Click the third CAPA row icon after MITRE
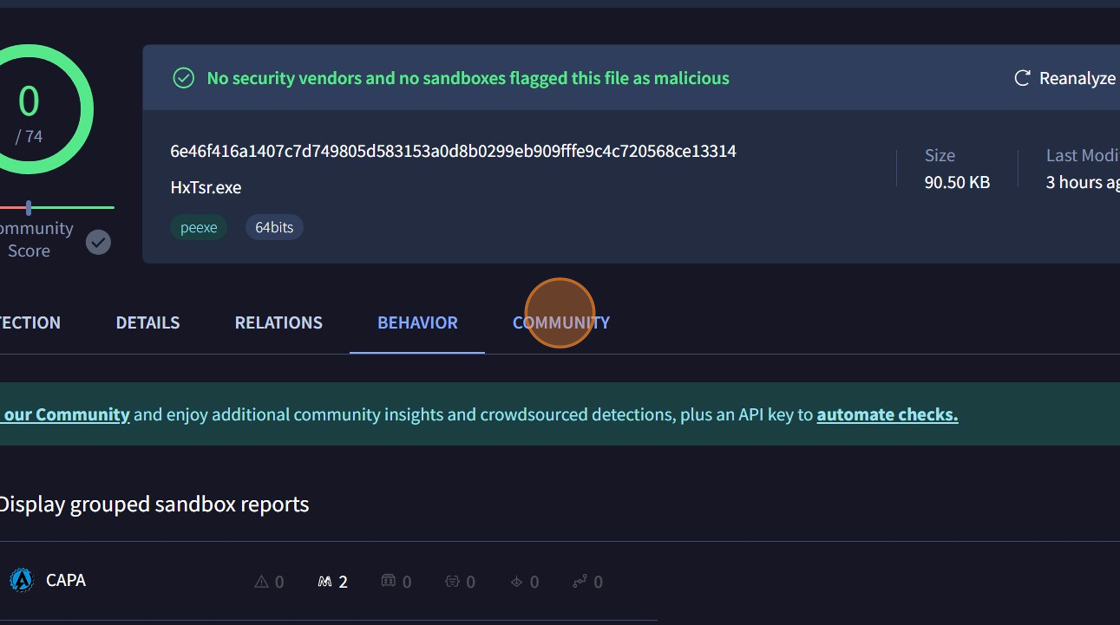1120x625 pixels. (x=389, y=581)
